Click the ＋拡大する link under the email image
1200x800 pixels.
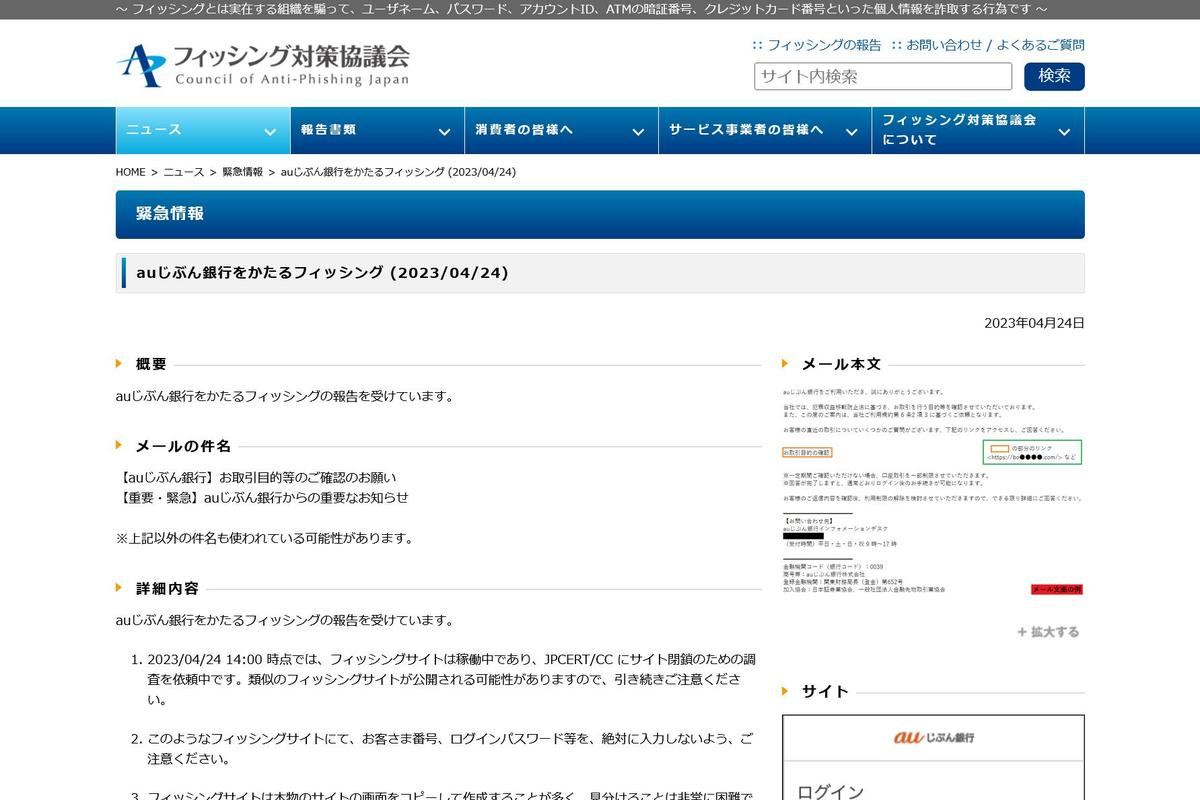point(1048,632)
